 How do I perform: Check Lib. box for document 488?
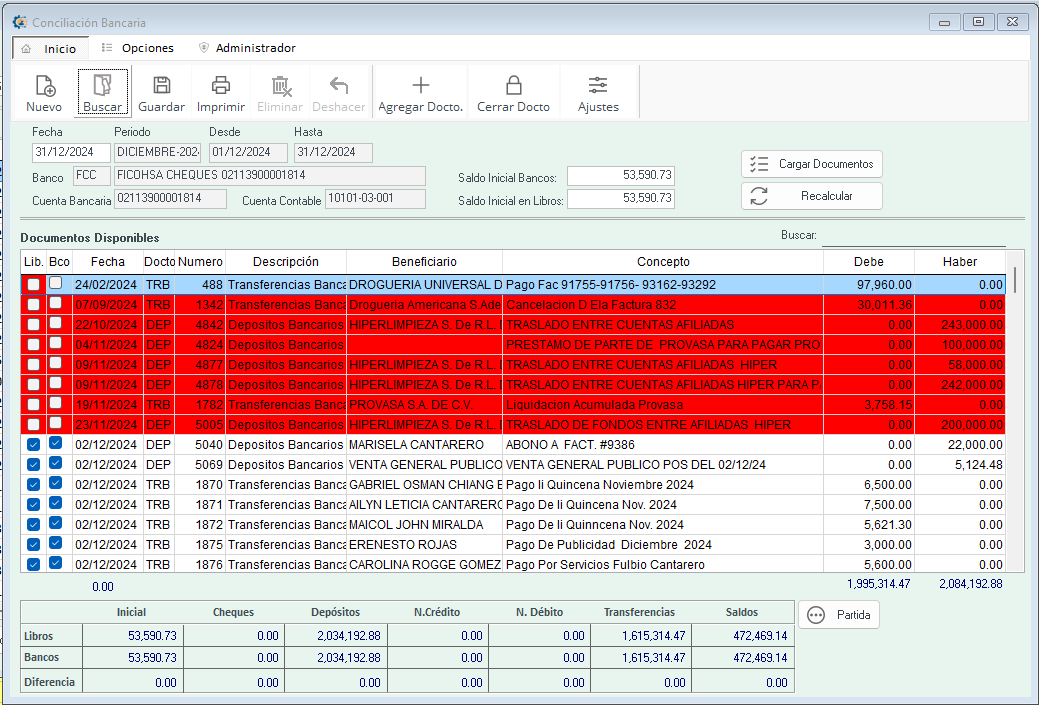point(34,285)
